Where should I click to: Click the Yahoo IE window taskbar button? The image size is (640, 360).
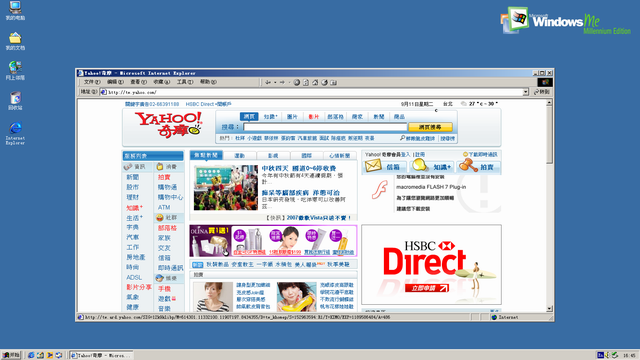(101, 355)
